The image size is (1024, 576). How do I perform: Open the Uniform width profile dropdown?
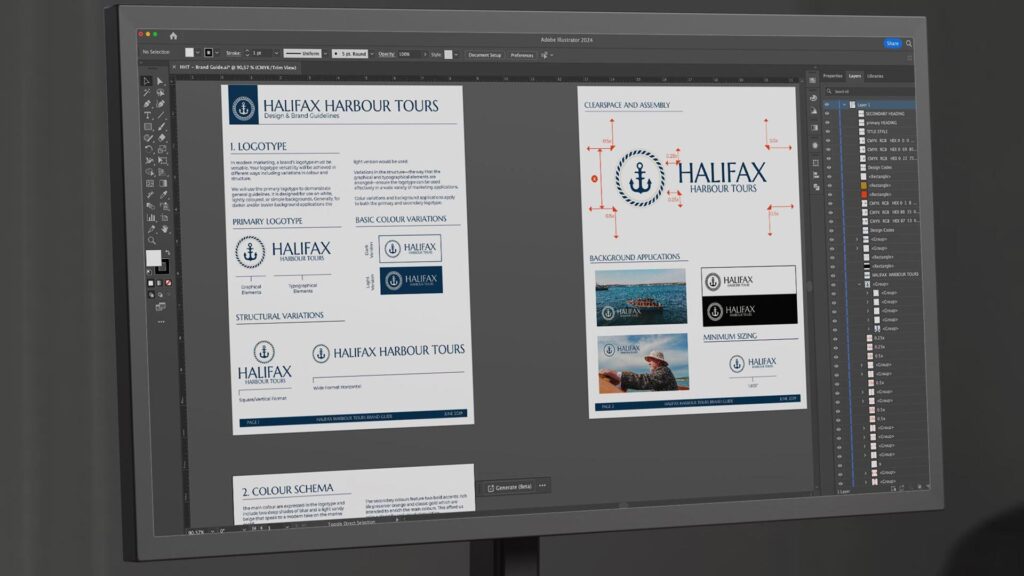tap(325, 54)
